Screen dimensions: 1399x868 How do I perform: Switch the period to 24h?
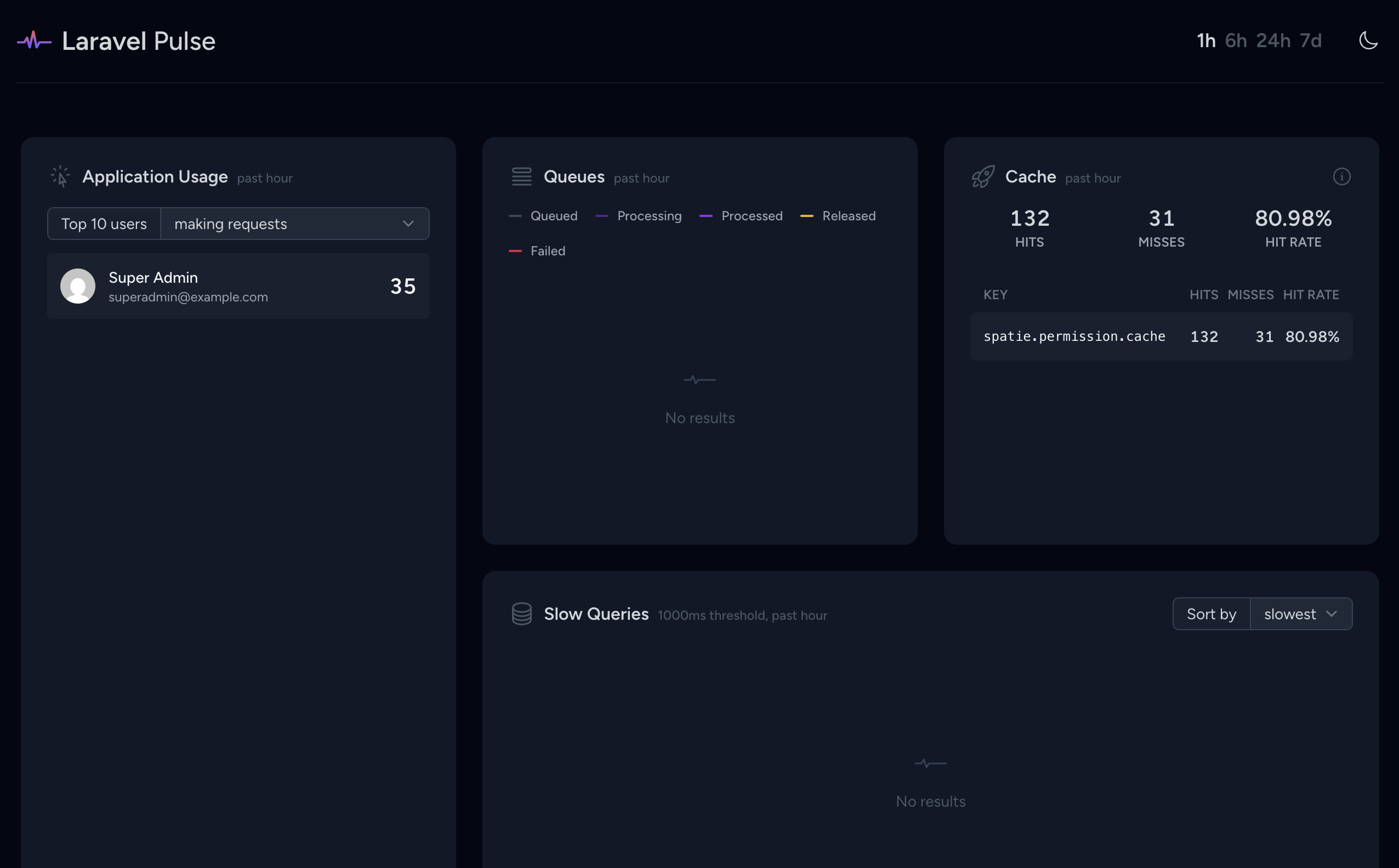point(1273,41)
